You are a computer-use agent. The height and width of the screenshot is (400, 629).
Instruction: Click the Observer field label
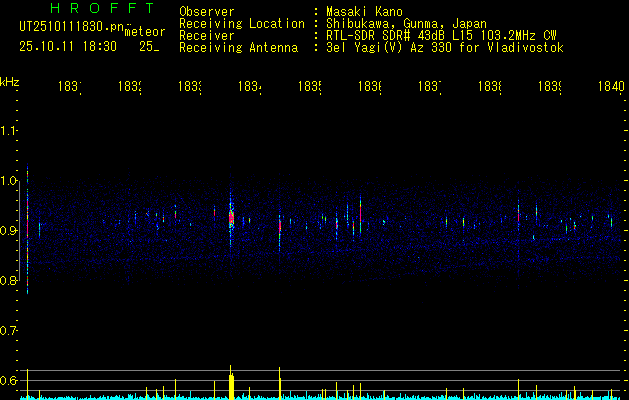[x=206, y=11]
